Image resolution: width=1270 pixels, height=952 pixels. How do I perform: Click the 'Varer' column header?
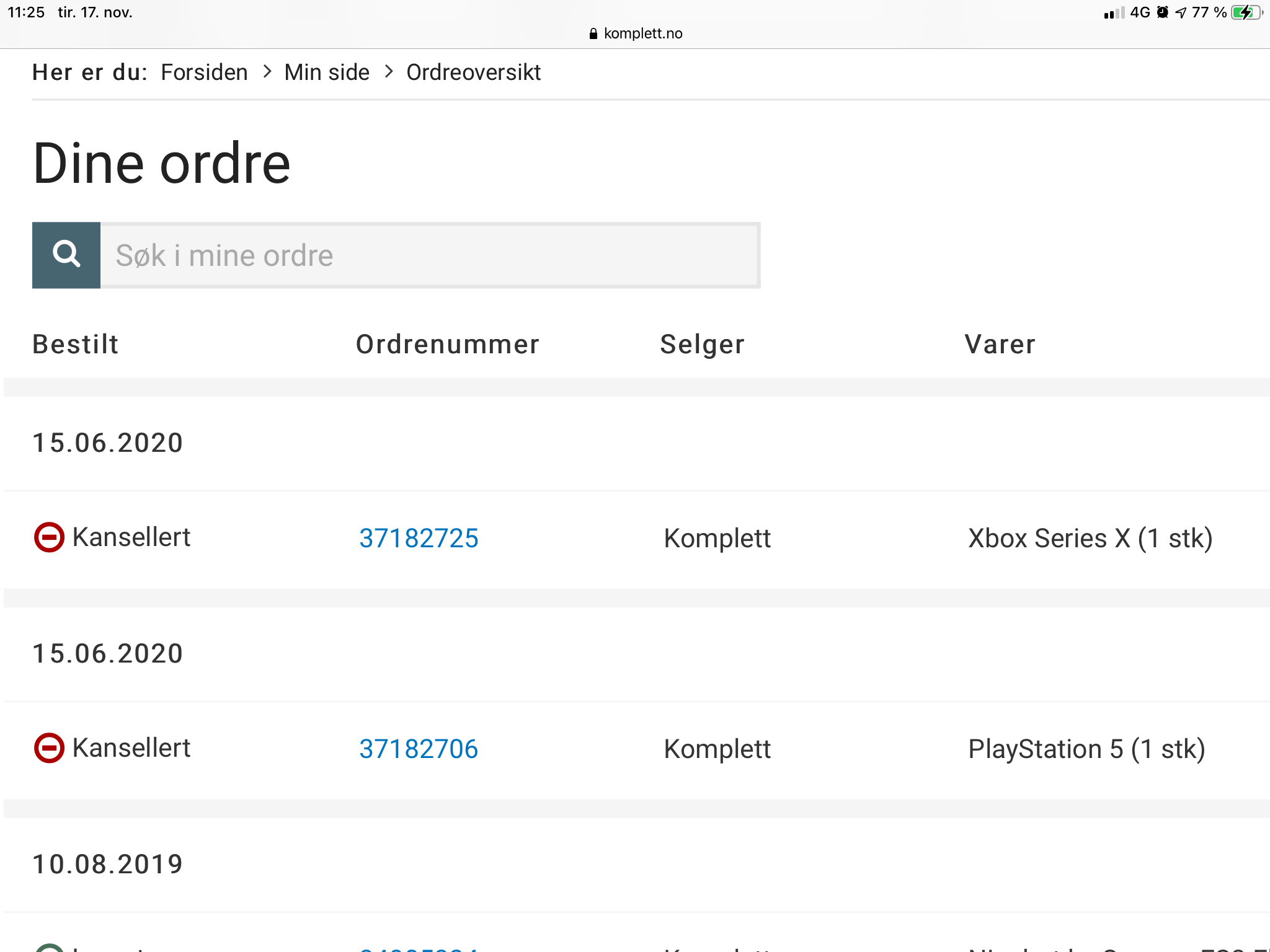click(1000, 344)
